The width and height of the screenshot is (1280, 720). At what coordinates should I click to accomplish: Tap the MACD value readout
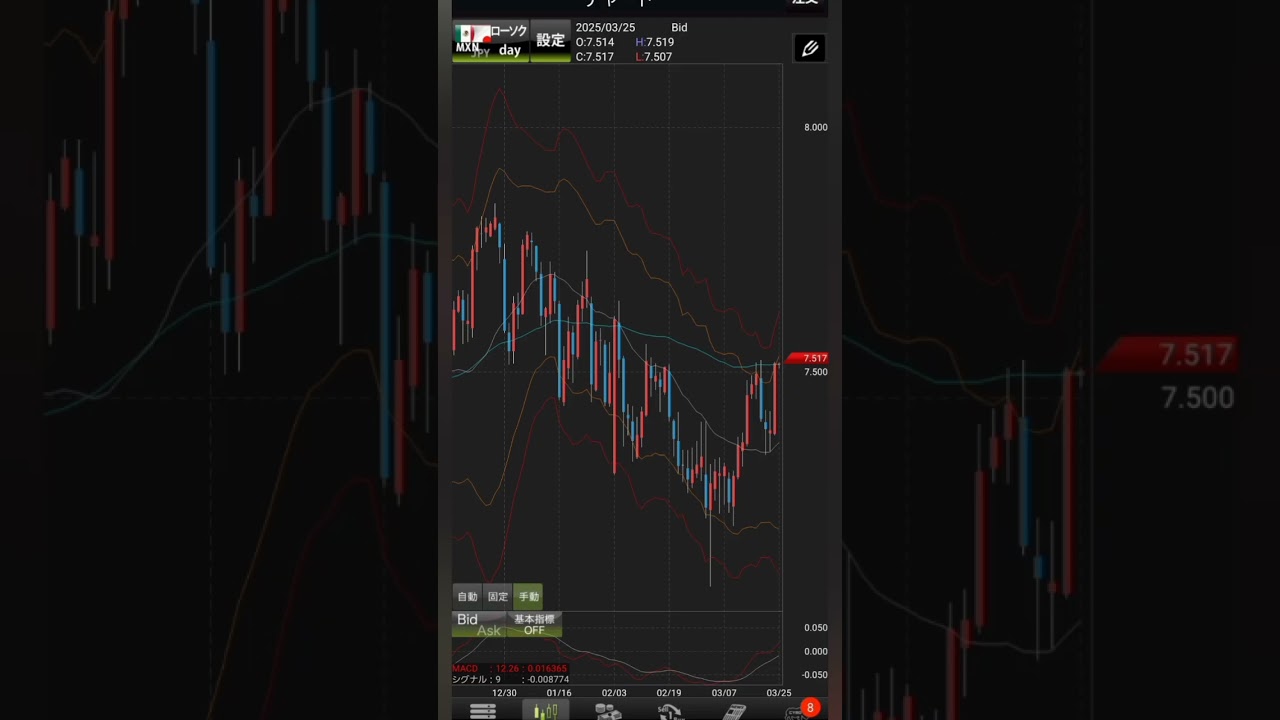coord(510,668)
